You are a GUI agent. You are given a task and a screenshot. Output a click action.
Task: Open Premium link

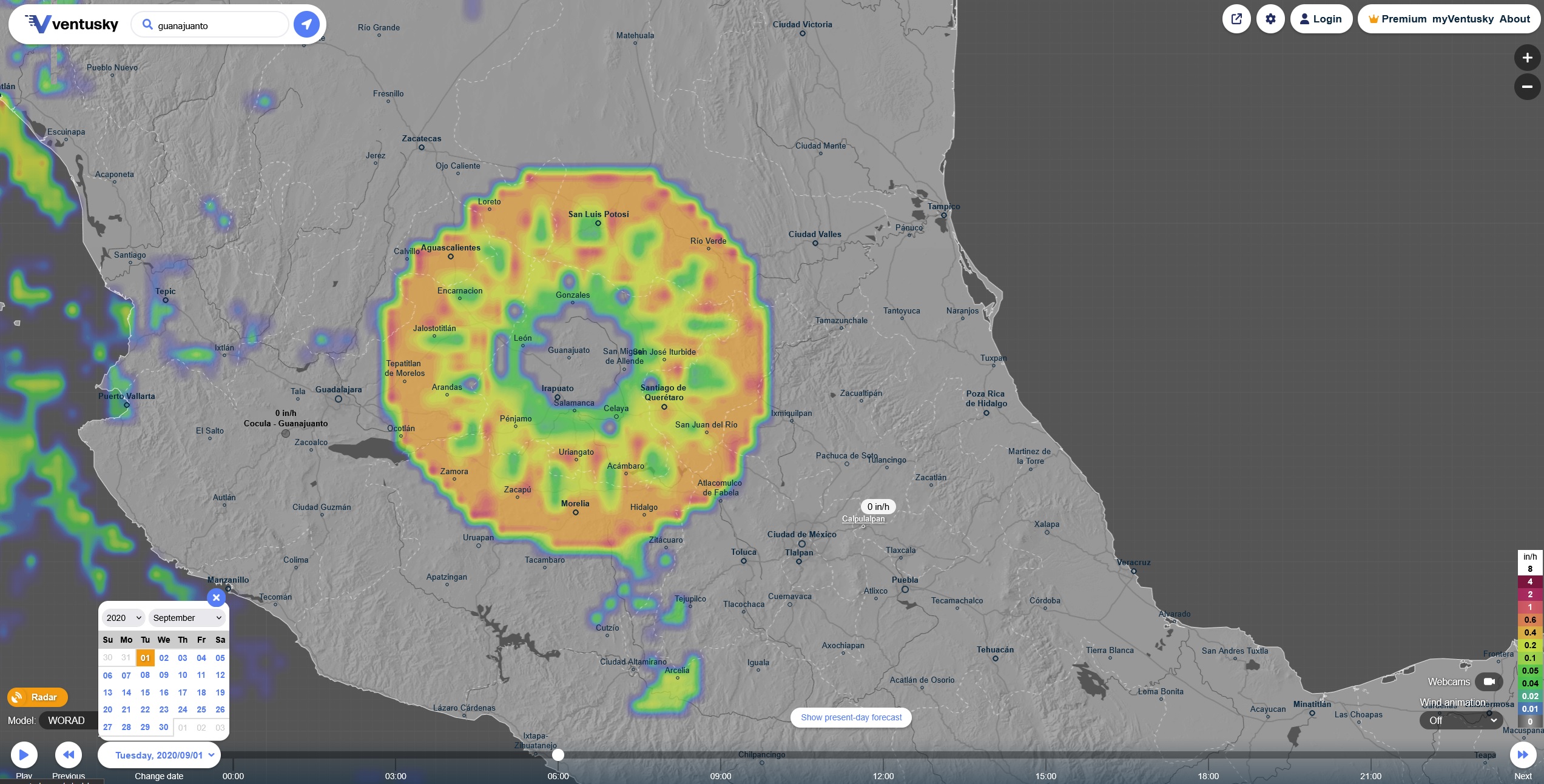(1398, 19)
